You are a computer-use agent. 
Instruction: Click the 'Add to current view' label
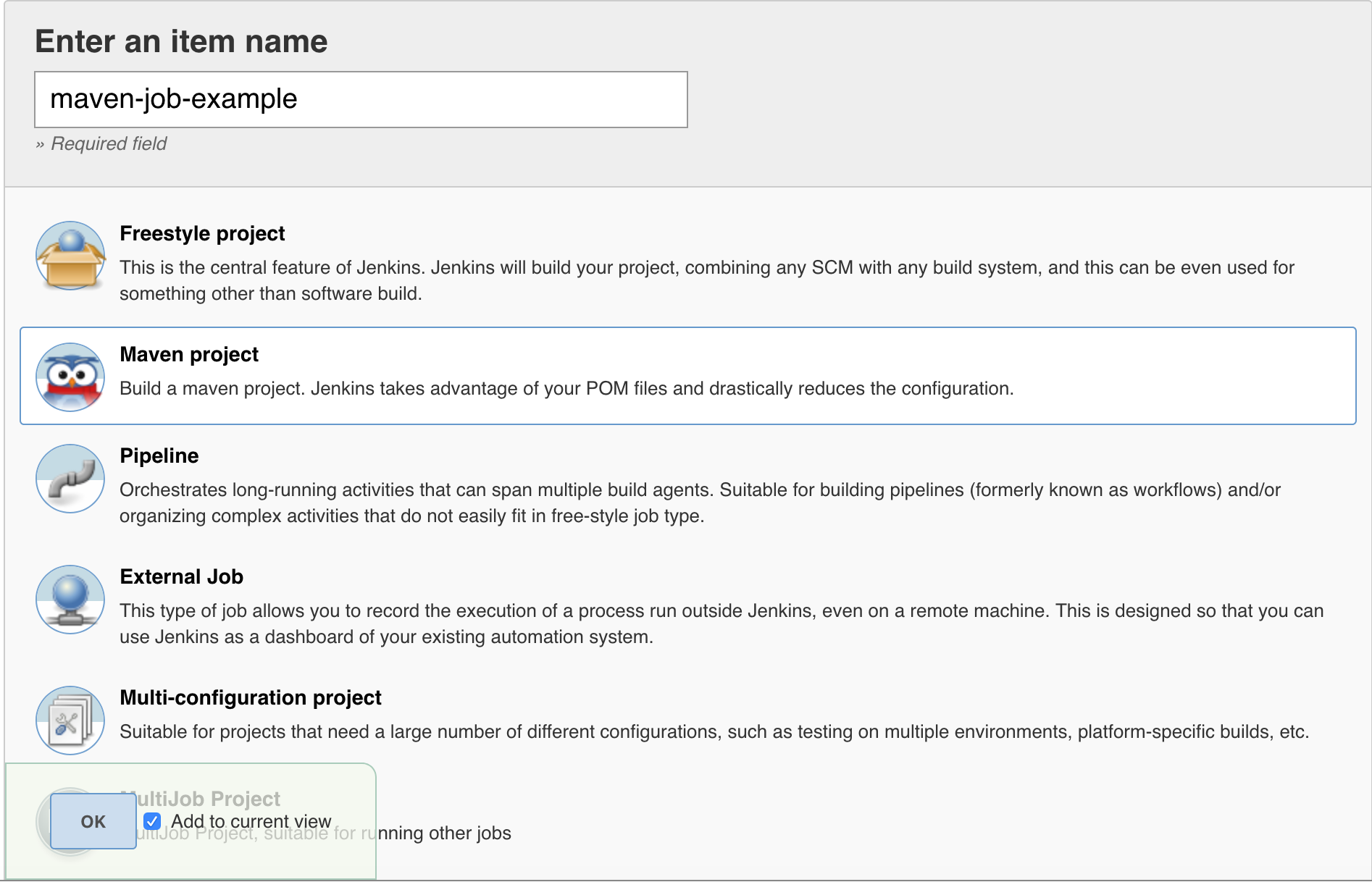click(251, 821)
